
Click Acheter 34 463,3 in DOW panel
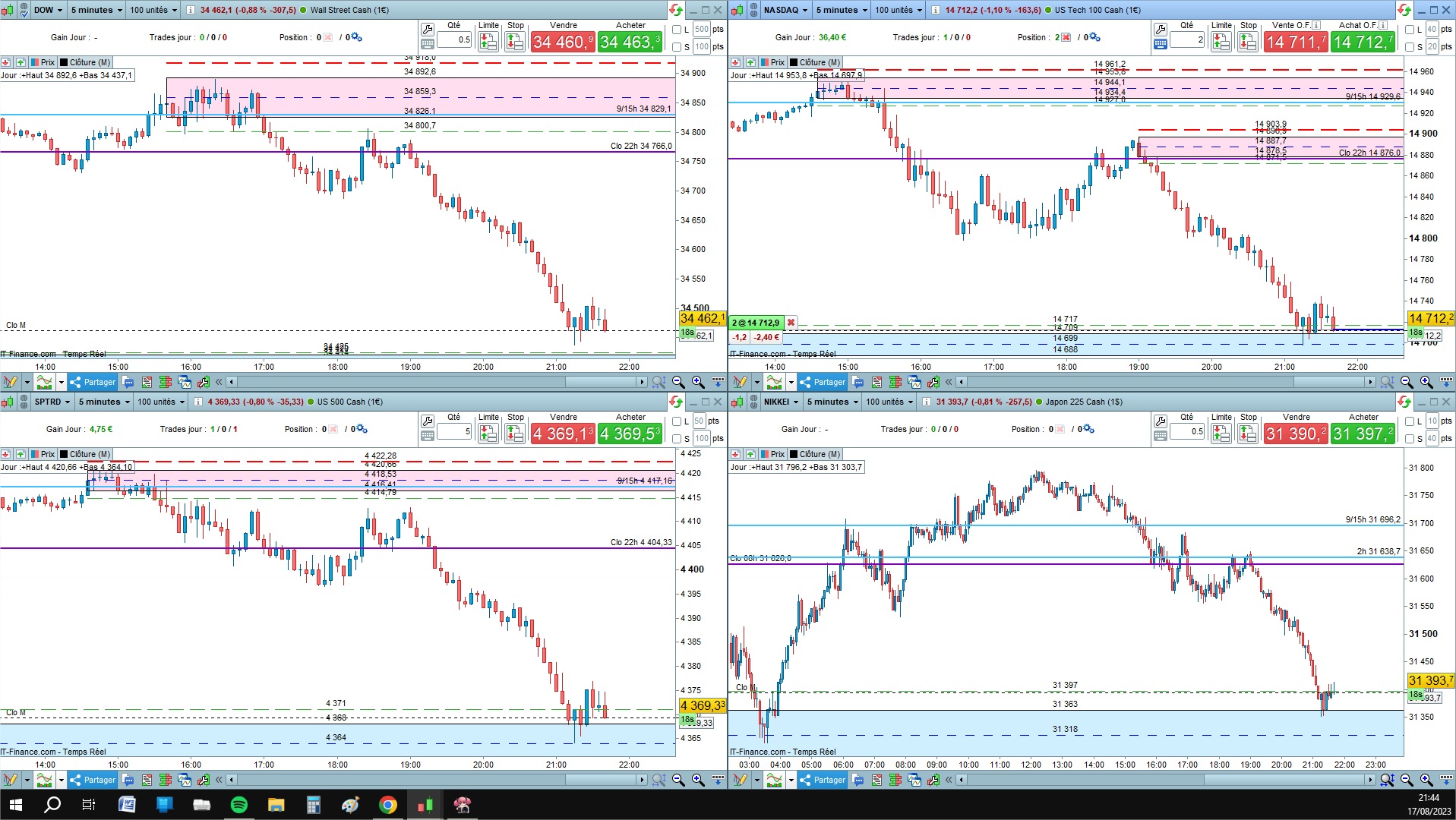630,42
